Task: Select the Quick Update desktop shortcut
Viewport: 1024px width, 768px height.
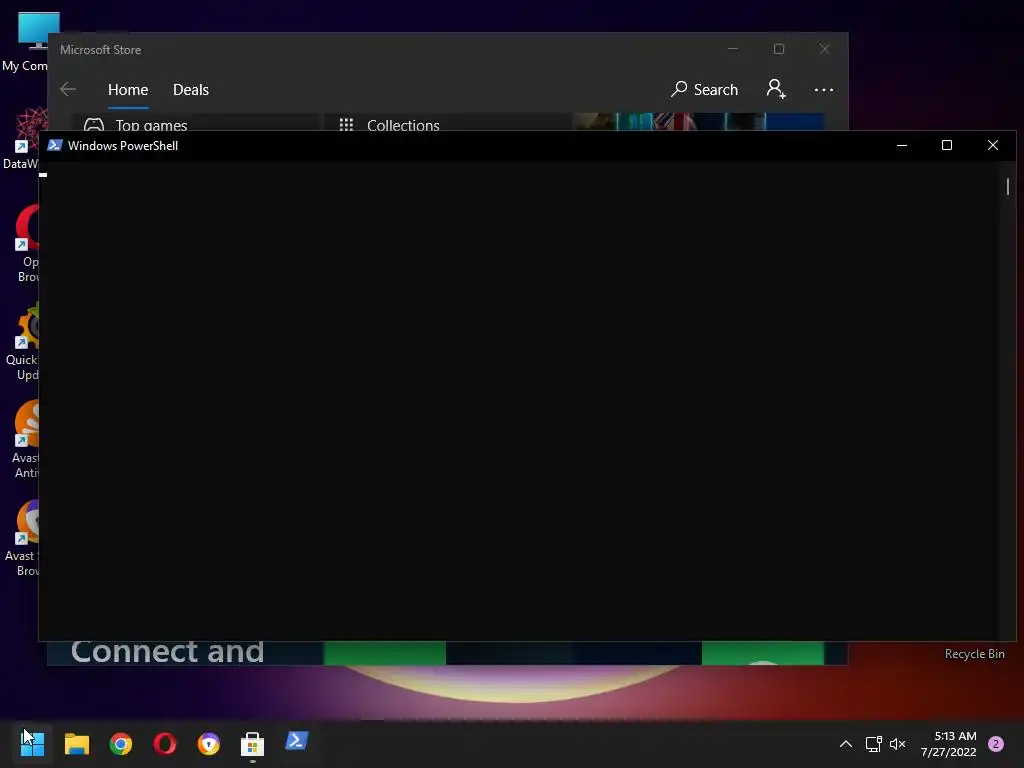Action: (23, 342)
